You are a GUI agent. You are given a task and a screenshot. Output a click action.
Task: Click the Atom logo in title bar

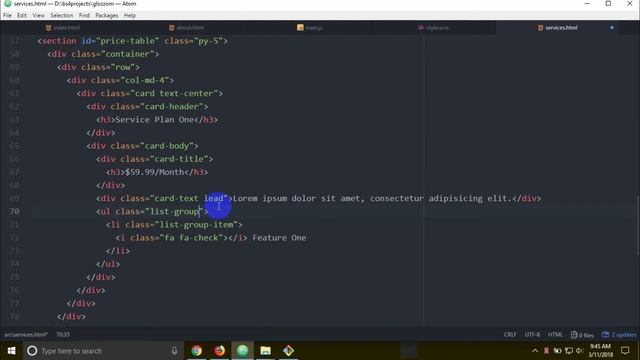click(7, 4)
